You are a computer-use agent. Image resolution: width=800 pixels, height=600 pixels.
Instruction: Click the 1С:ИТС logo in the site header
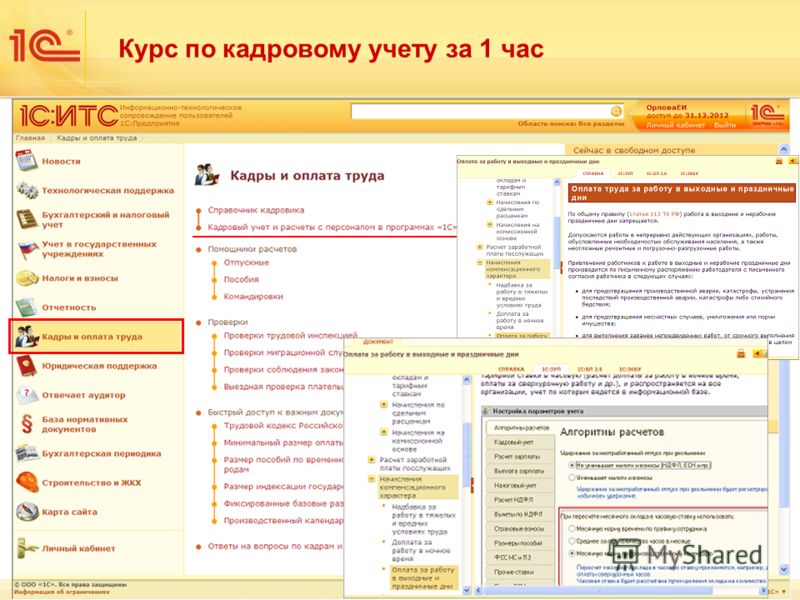pos(69,116)
